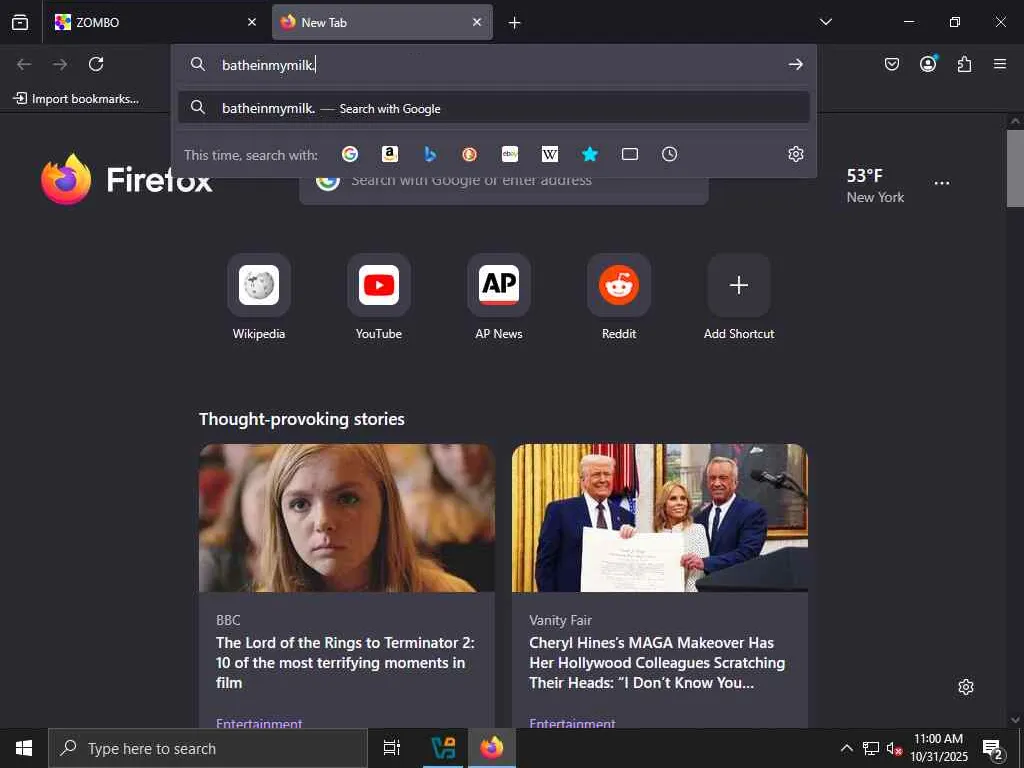
Task: Open the Windows Start menu
Action: click(x=24, y=748)
